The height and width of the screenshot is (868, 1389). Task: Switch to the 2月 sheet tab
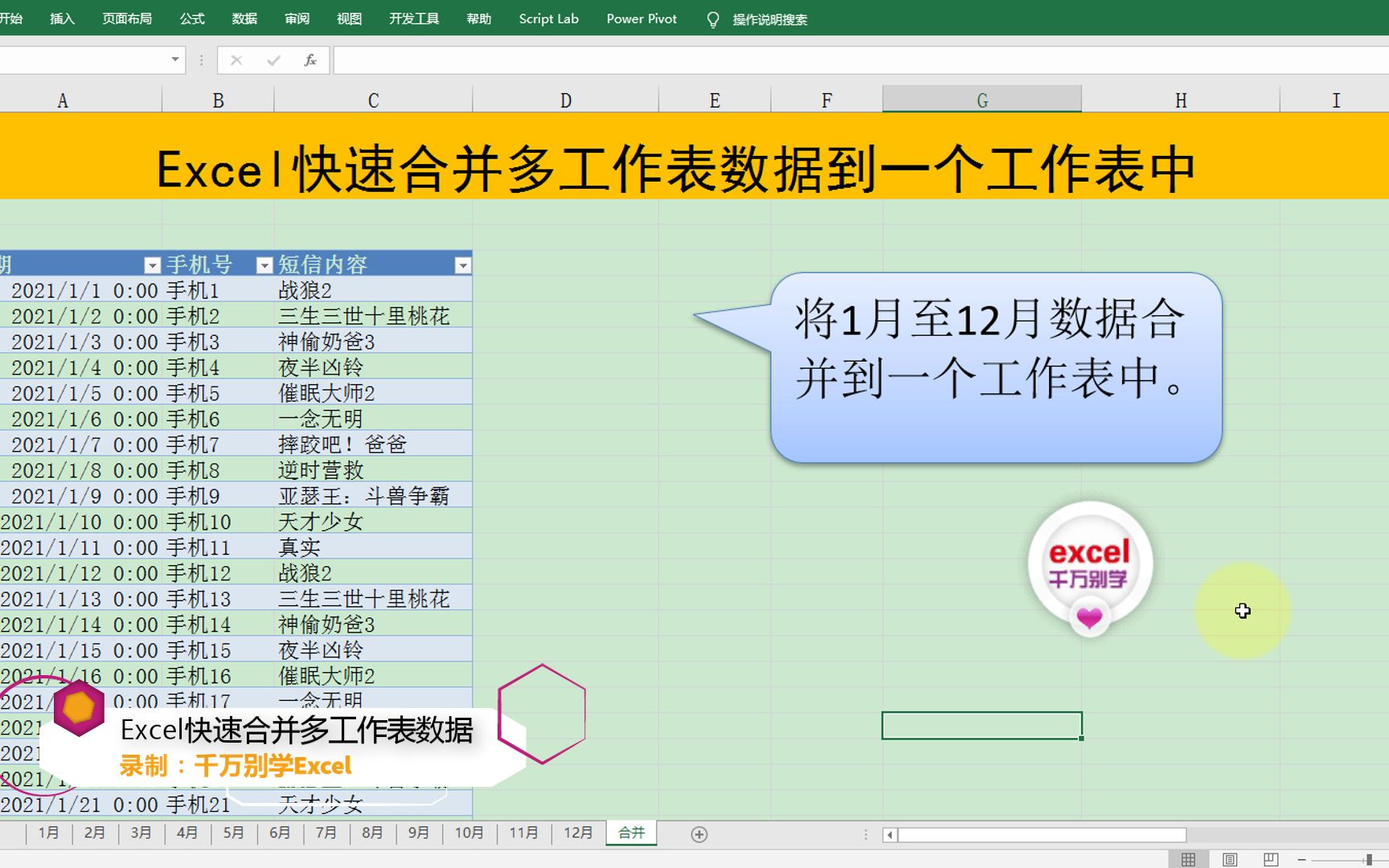click(x=95, y=833)
